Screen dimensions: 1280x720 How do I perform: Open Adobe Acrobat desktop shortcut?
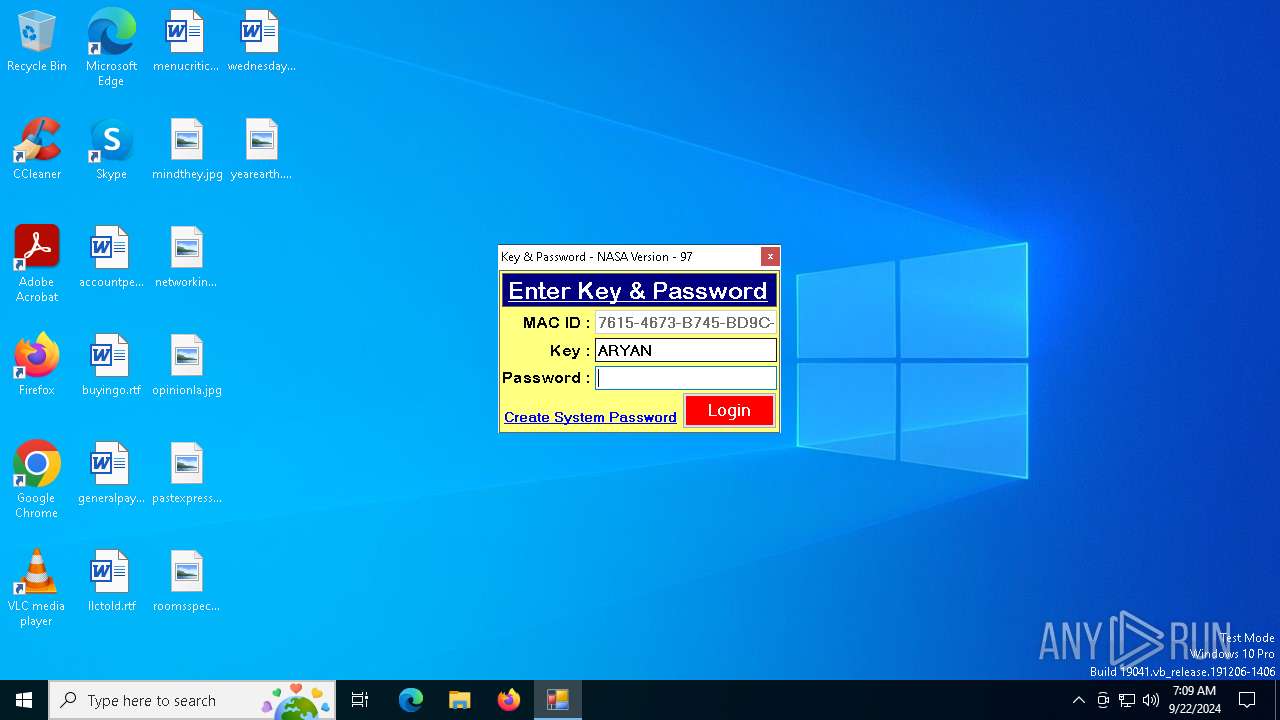37,264
